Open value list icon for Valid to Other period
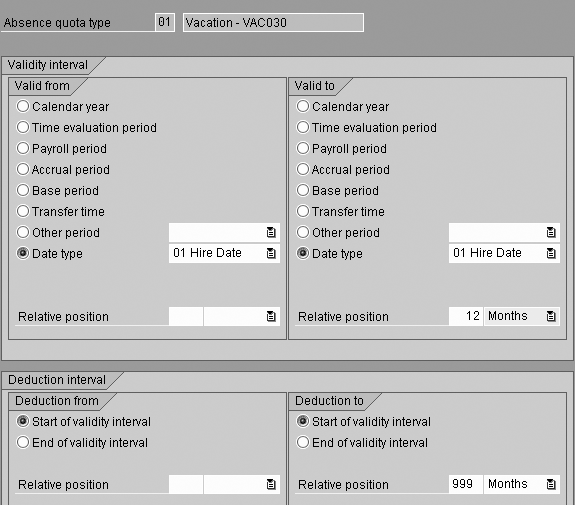 [551, 232]
